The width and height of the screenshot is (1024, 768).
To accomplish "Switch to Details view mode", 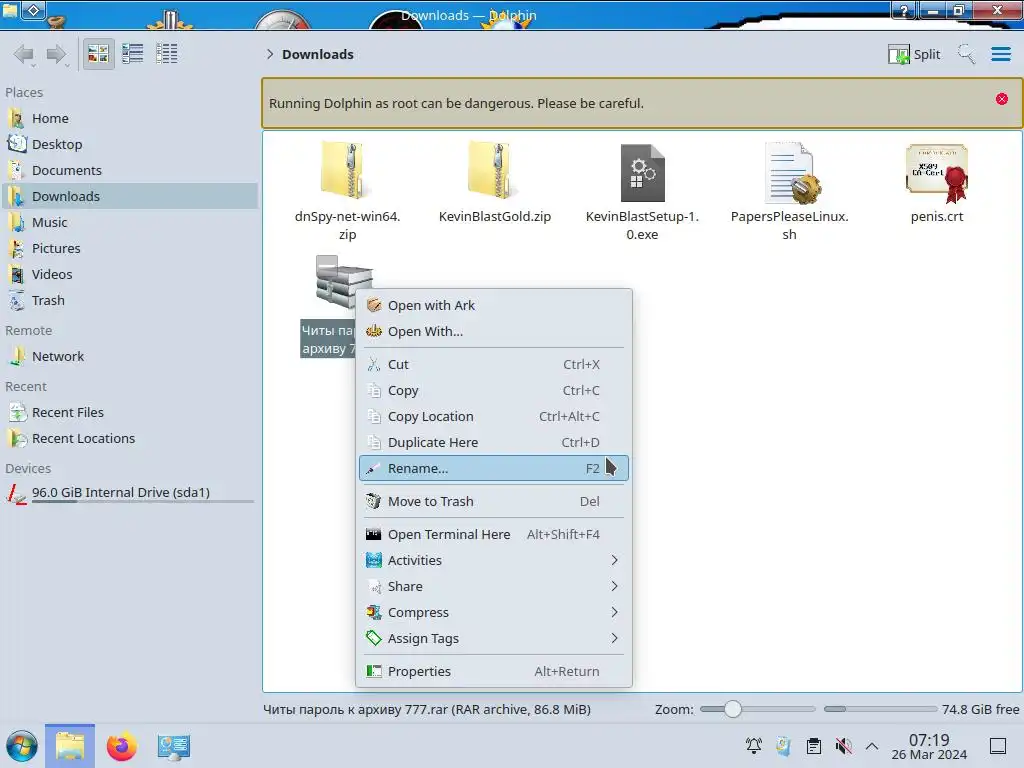I will tap(167, 54).
